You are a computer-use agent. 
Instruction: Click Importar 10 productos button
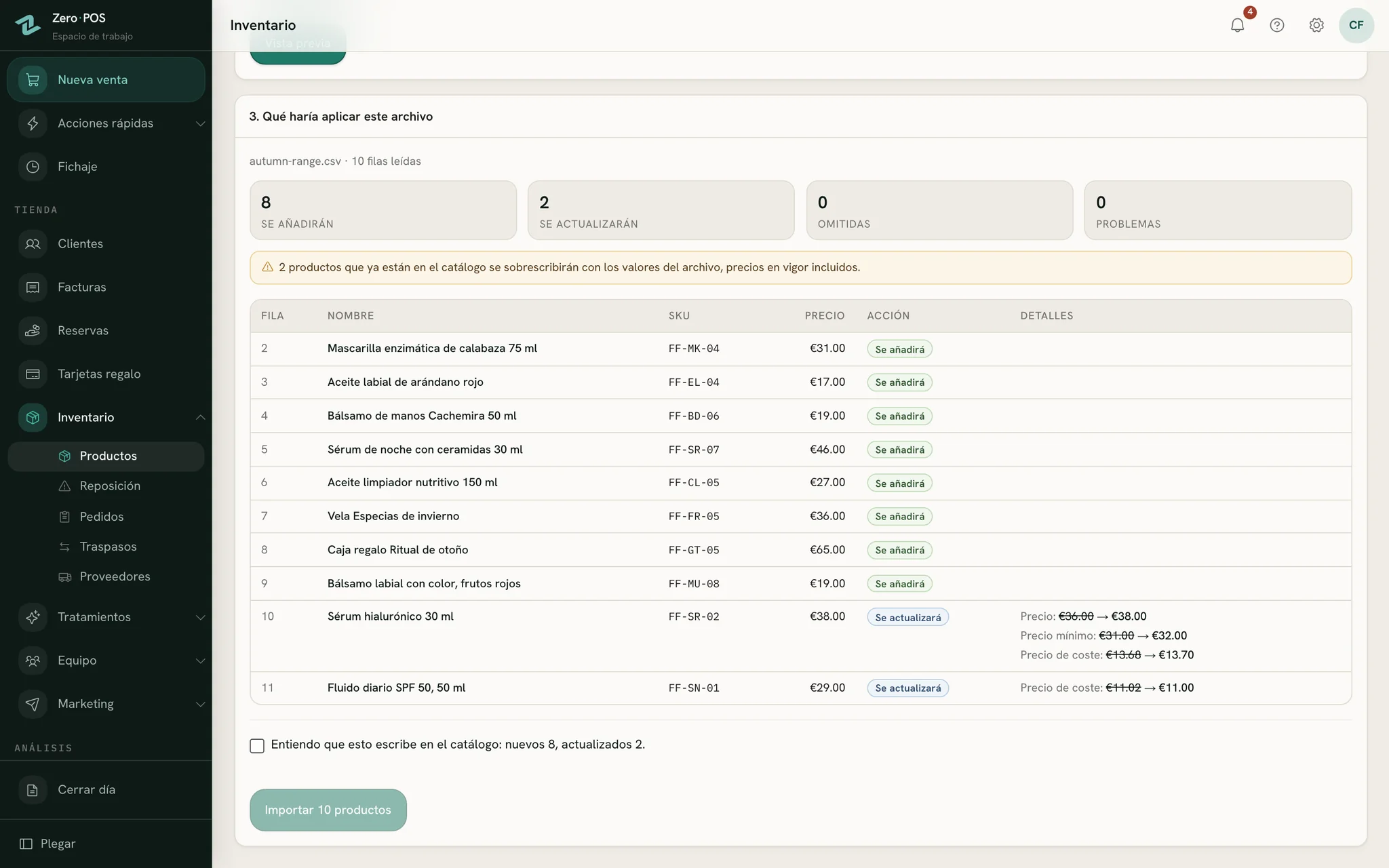tap(328, 810)
